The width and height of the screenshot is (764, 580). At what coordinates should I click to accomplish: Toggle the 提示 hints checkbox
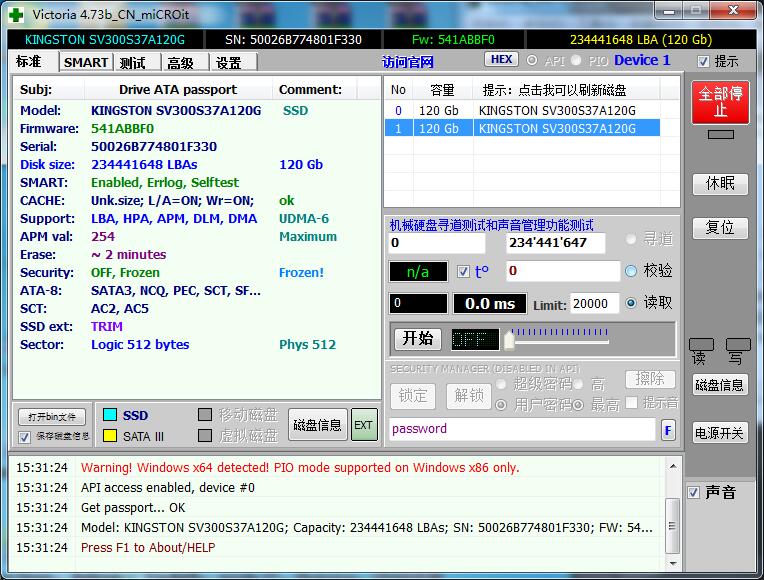click(704, 61)
